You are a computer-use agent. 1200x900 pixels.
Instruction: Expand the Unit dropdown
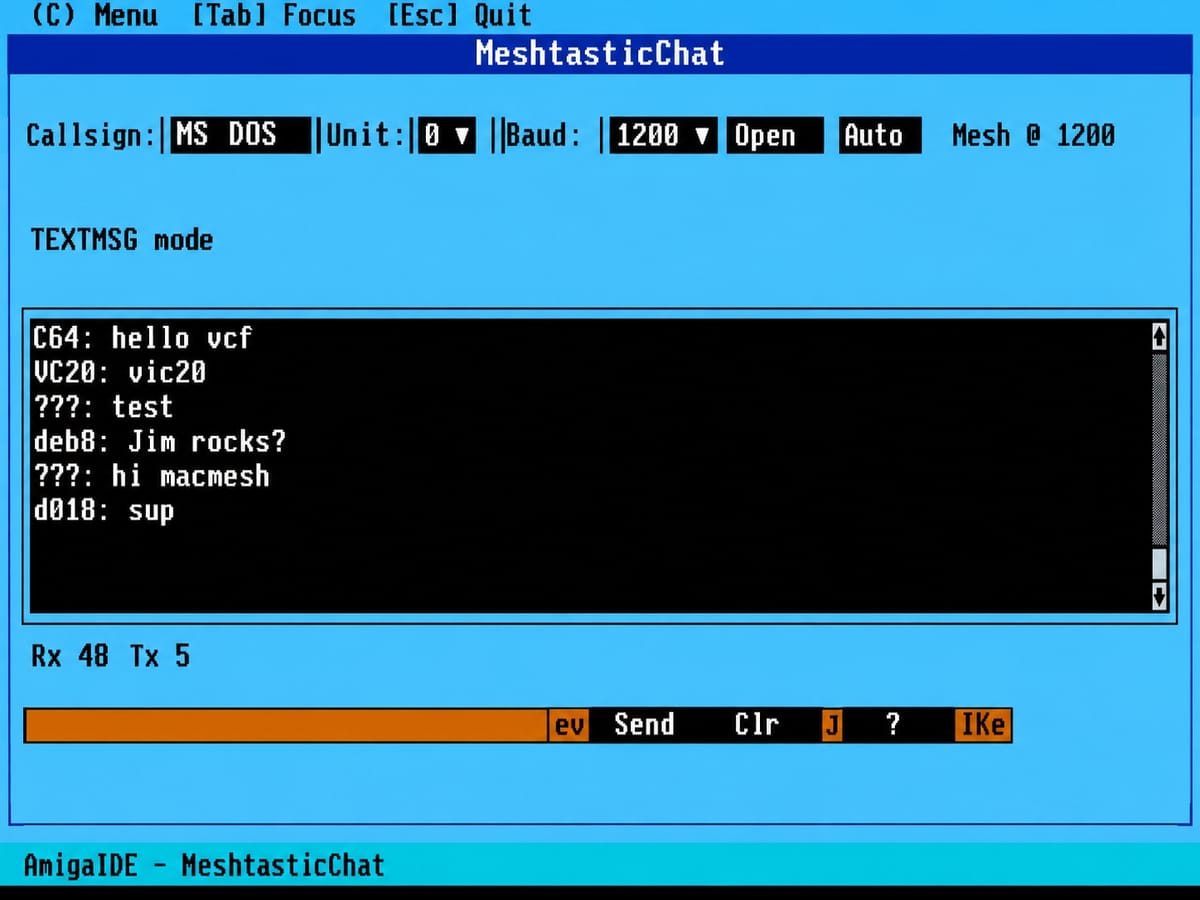(x=446, y=135)
